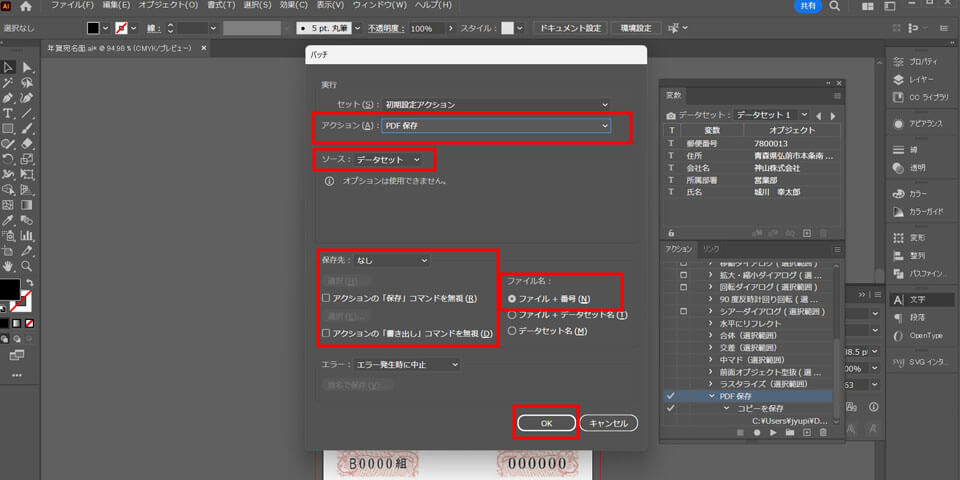The image size is (960, 480).
Task: Enable ignore action 'Export' commands checkbox
Action: 326,333
